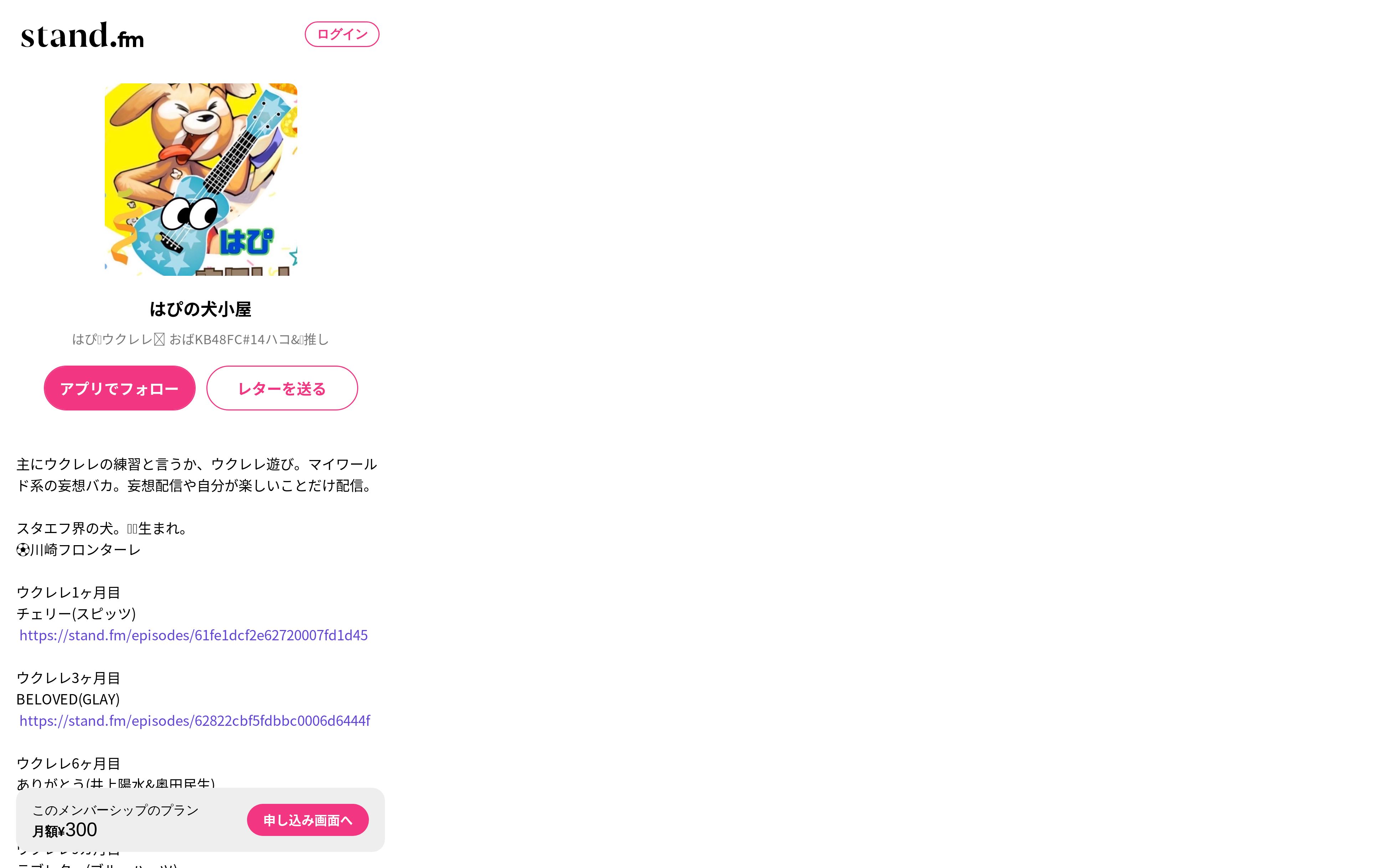
Task: Click the description line starting 主にウクレレの練習
Action: click(x=197, y=465)
